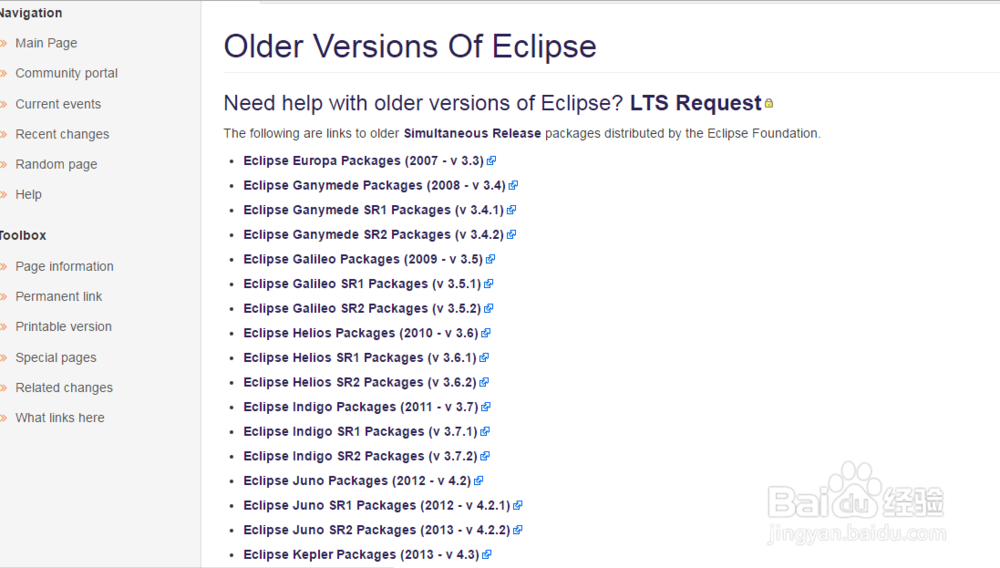Click the bold Simultaneous Release text
Image resolution: width=1000 pixels, height=568 pixels.
(x=472, y=133)
